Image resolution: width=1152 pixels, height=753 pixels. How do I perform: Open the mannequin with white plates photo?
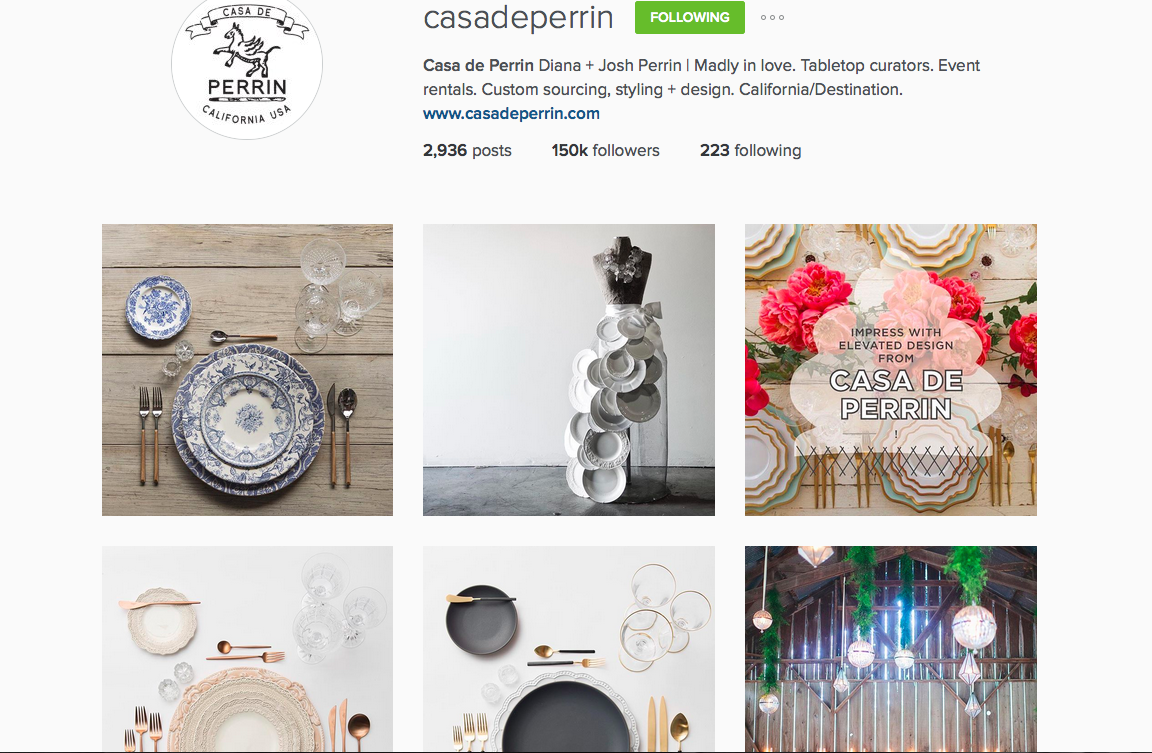(x=569, y=370)
